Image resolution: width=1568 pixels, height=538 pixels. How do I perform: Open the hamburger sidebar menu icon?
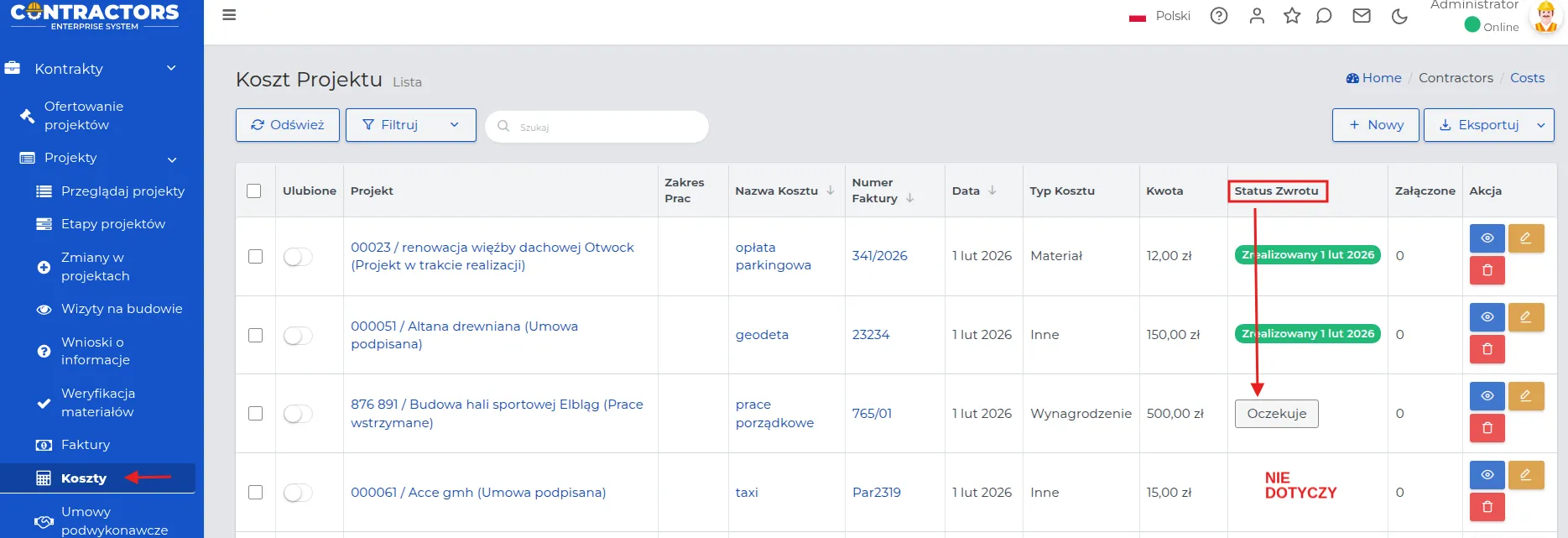click(229, 15)
